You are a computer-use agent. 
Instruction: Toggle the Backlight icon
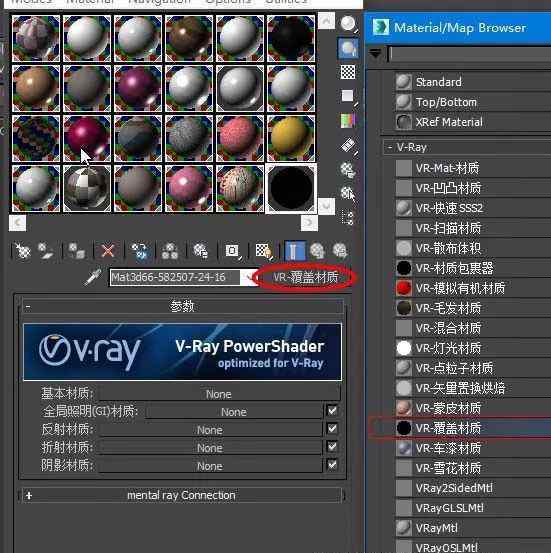[x=348, y=48]
